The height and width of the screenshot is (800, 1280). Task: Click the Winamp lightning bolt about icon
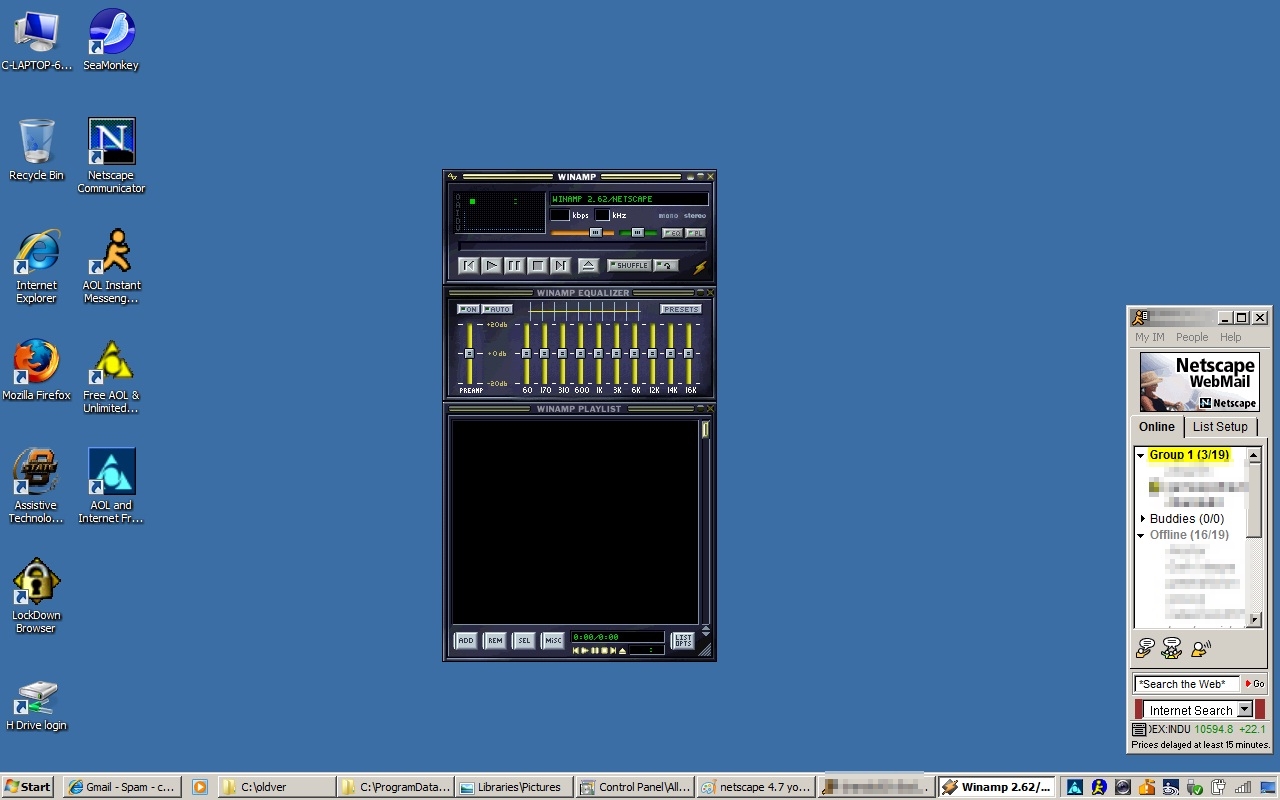coord(700,267)
